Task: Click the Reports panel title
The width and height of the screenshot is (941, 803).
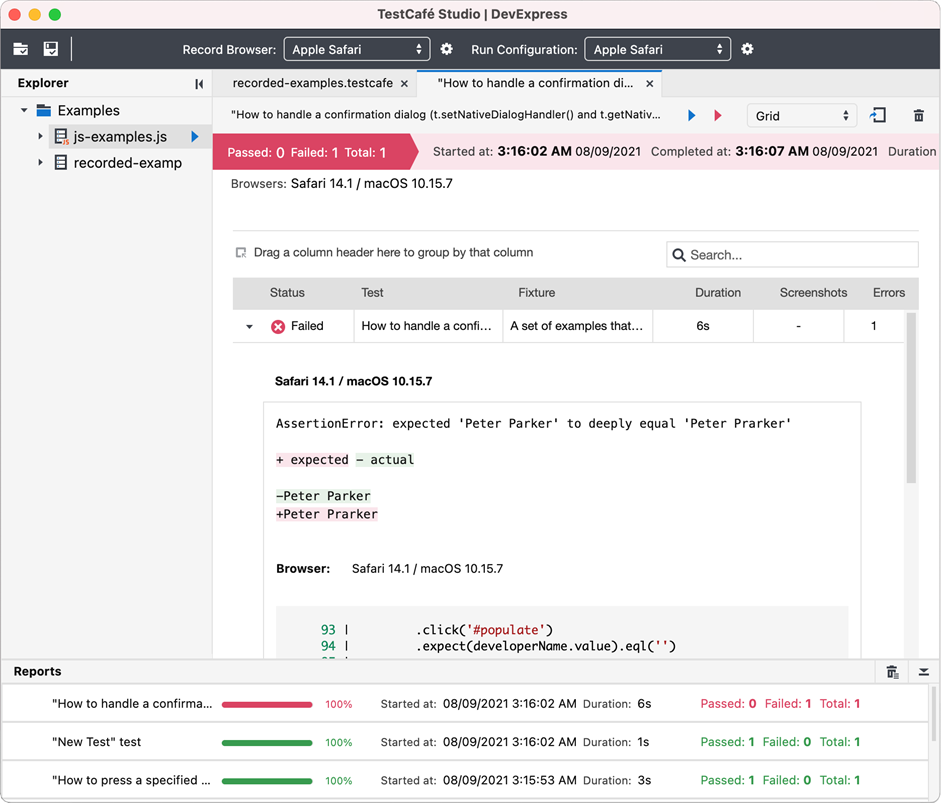Action: point(37,672)
